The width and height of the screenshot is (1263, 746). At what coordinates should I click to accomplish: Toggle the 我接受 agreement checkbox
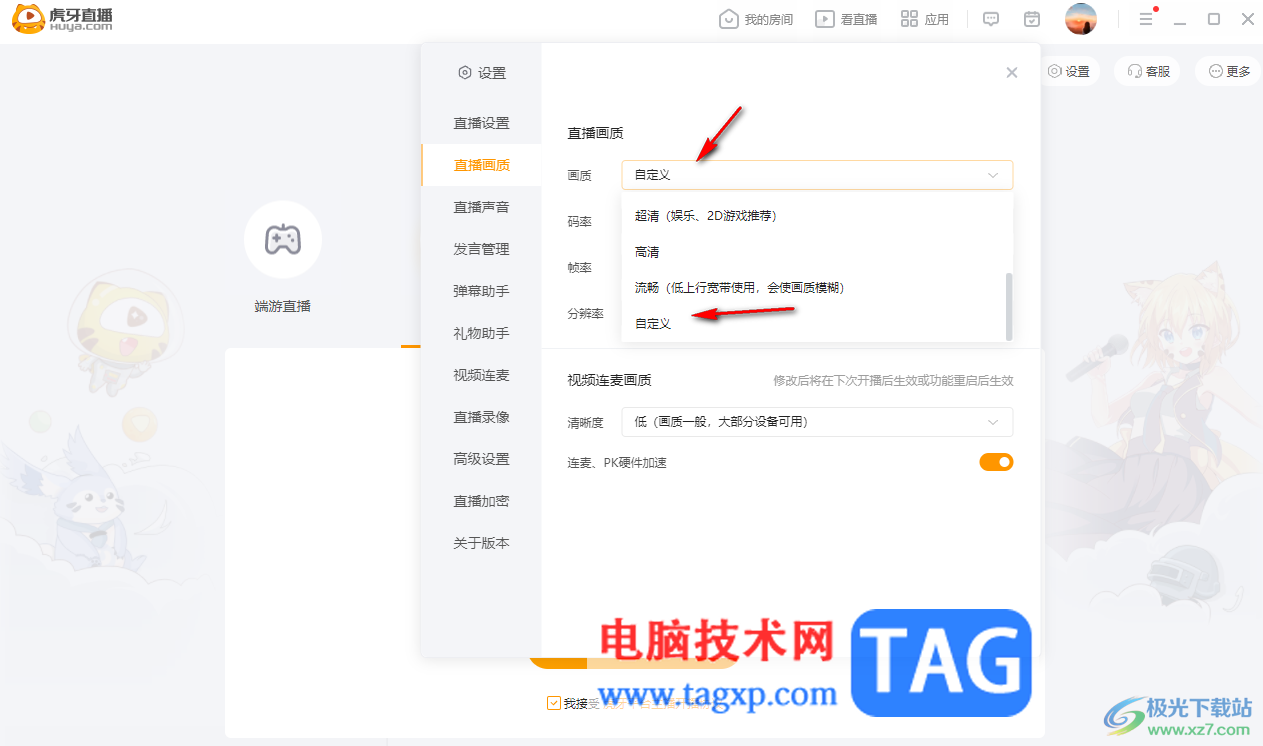click(x=554, y=703)
